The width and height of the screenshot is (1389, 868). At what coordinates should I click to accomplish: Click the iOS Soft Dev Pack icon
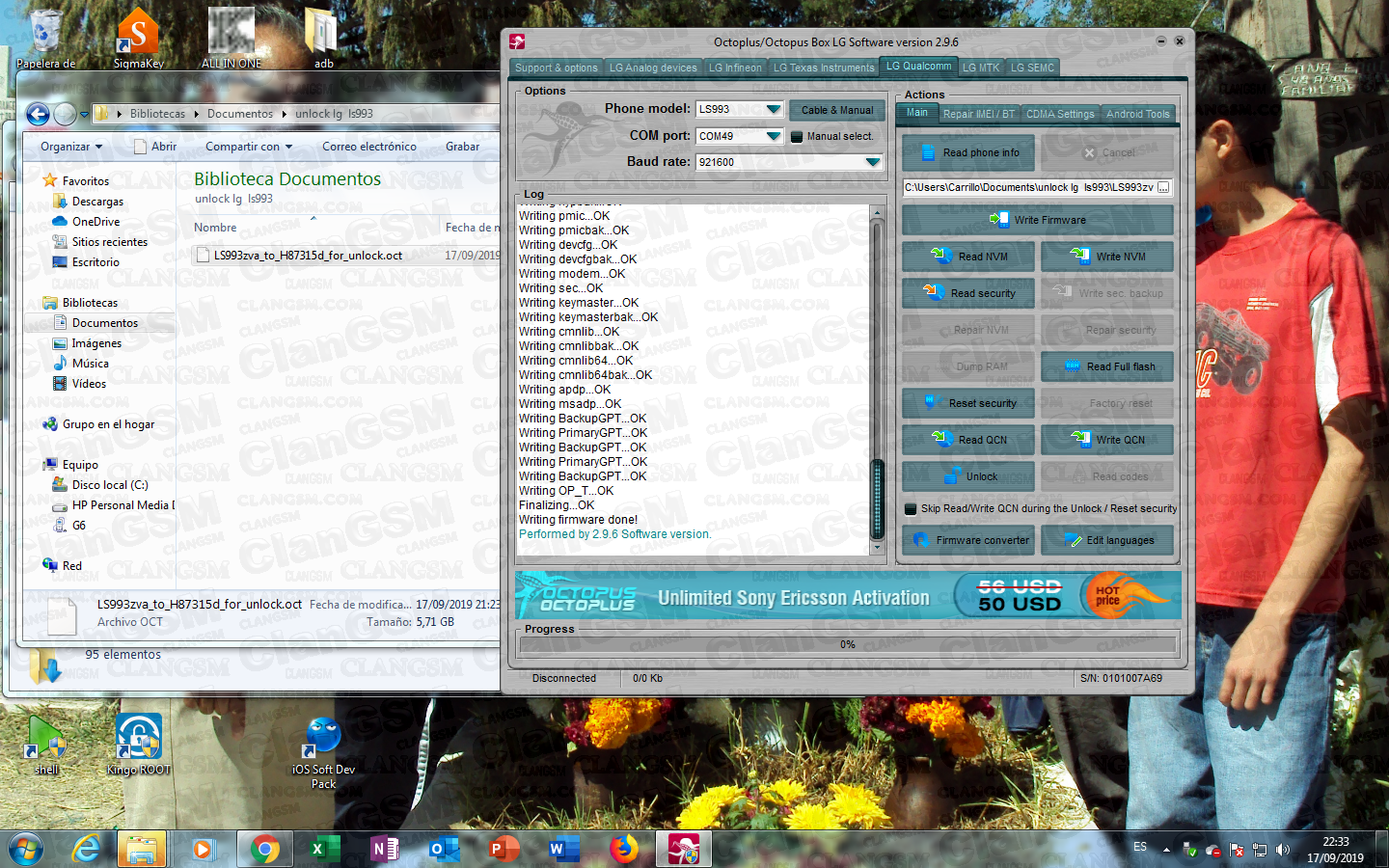(323, 753)
